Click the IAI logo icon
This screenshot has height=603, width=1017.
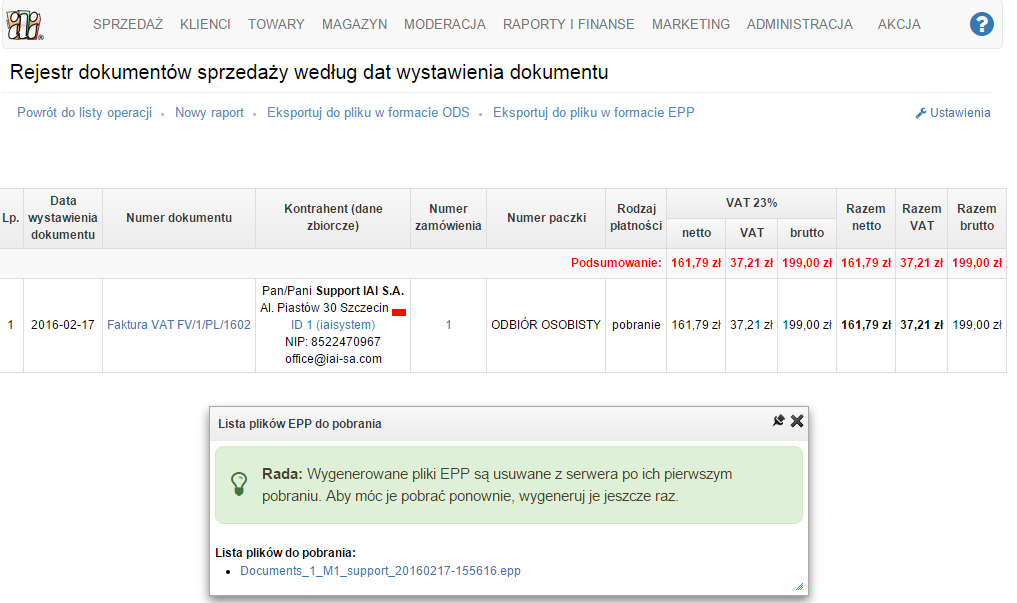click(x=24, y=24)
